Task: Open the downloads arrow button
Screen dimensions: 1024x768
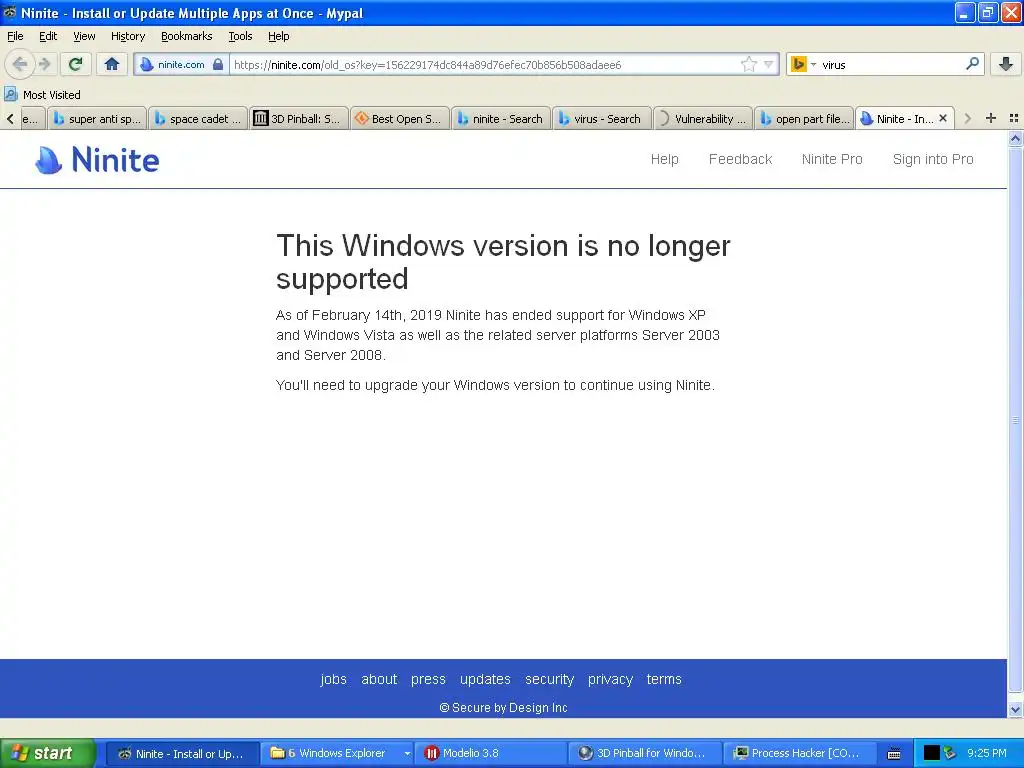Action: (x=1005, y=64)
